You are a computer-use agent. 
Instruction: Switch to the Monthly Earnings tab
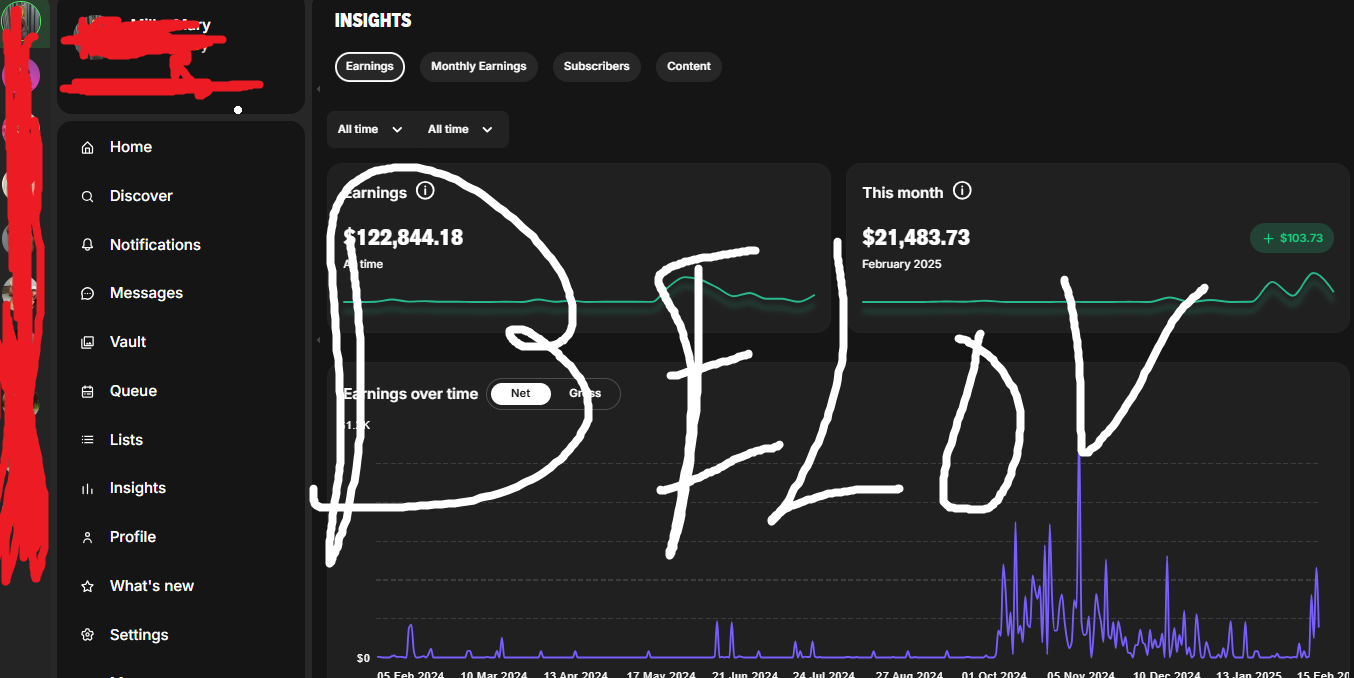[x=478, y=67]
